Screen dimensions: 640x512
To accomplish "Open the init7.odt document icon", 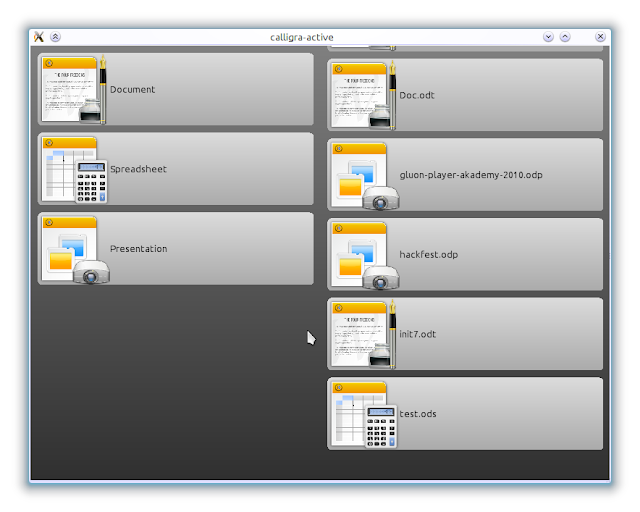I will point(363,334).
